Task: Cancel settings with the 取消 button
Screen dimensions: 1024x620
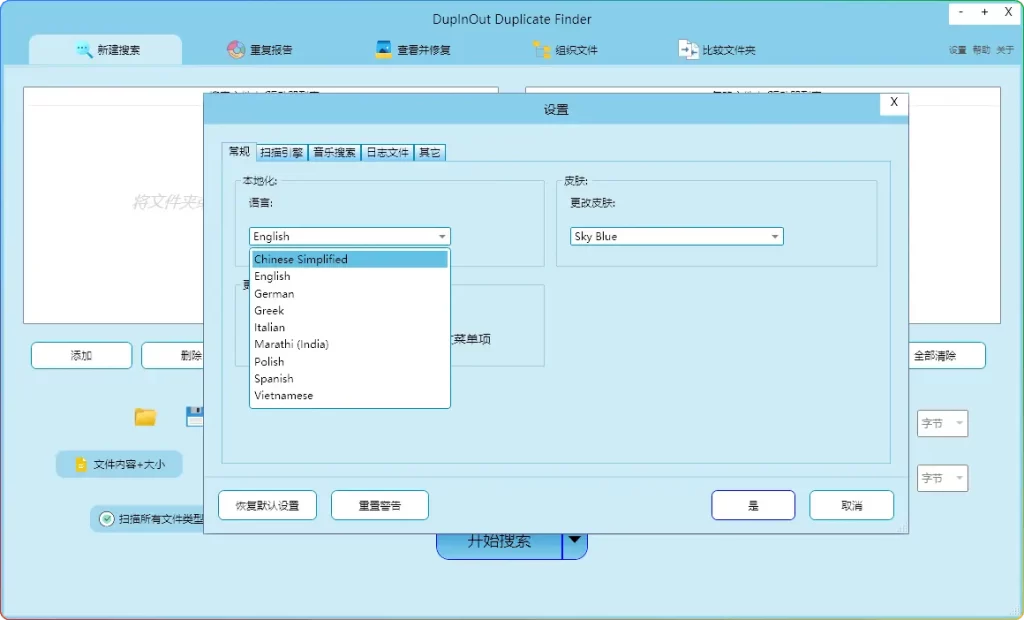Action: pyautogui.click(x=852, y=506)
